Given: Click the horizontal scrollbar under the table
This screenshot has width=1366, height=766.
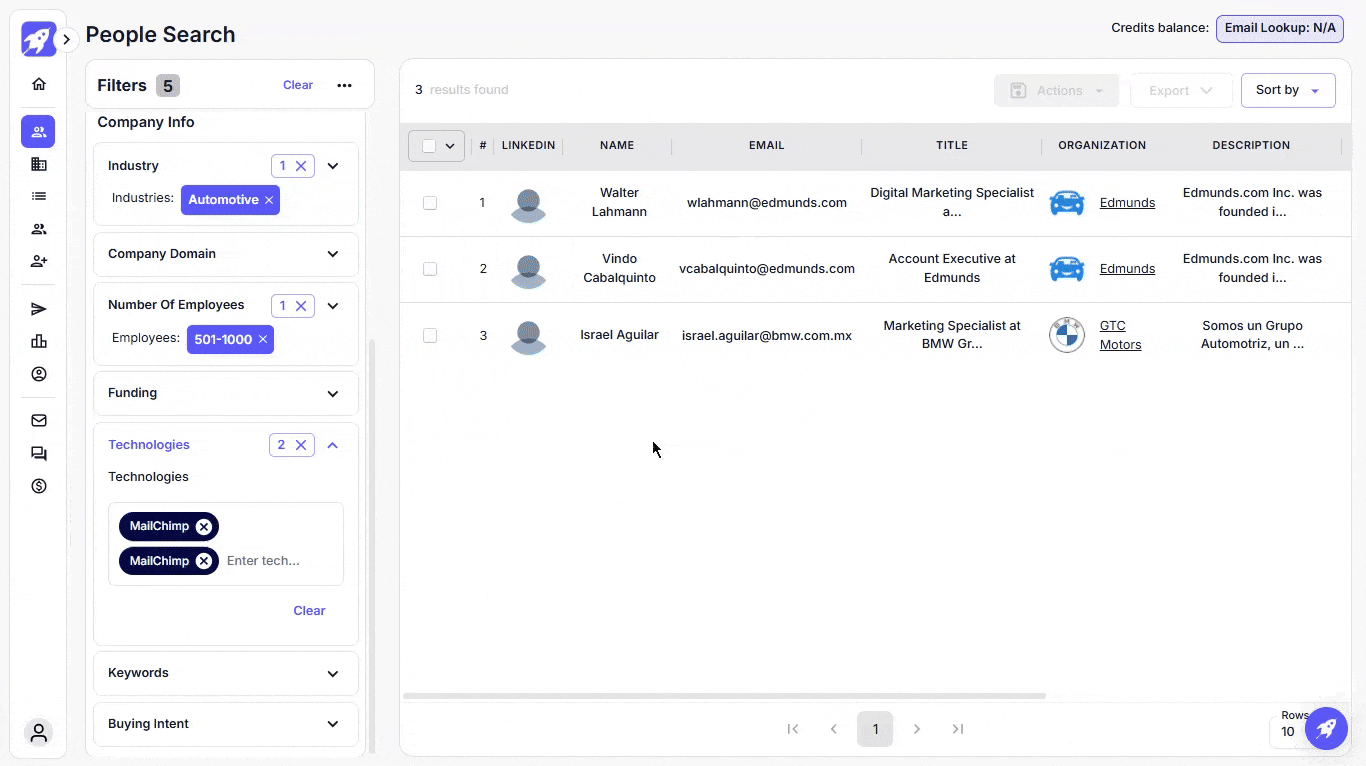Looking at the screenshot, I should (724, 696).
